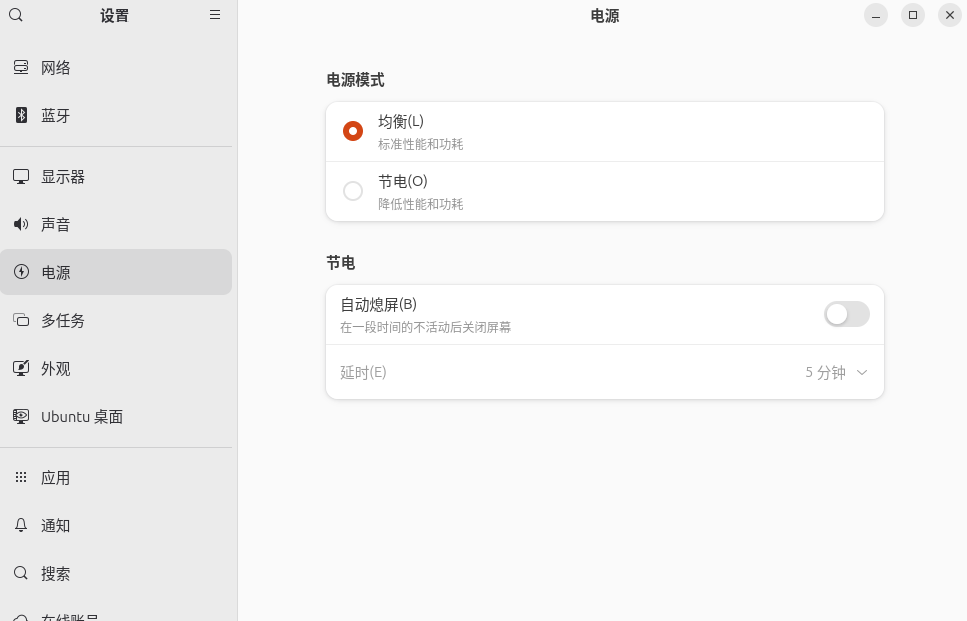Go to 应用 settings page
Screen dimensions: 967x621
coord(116,478)
